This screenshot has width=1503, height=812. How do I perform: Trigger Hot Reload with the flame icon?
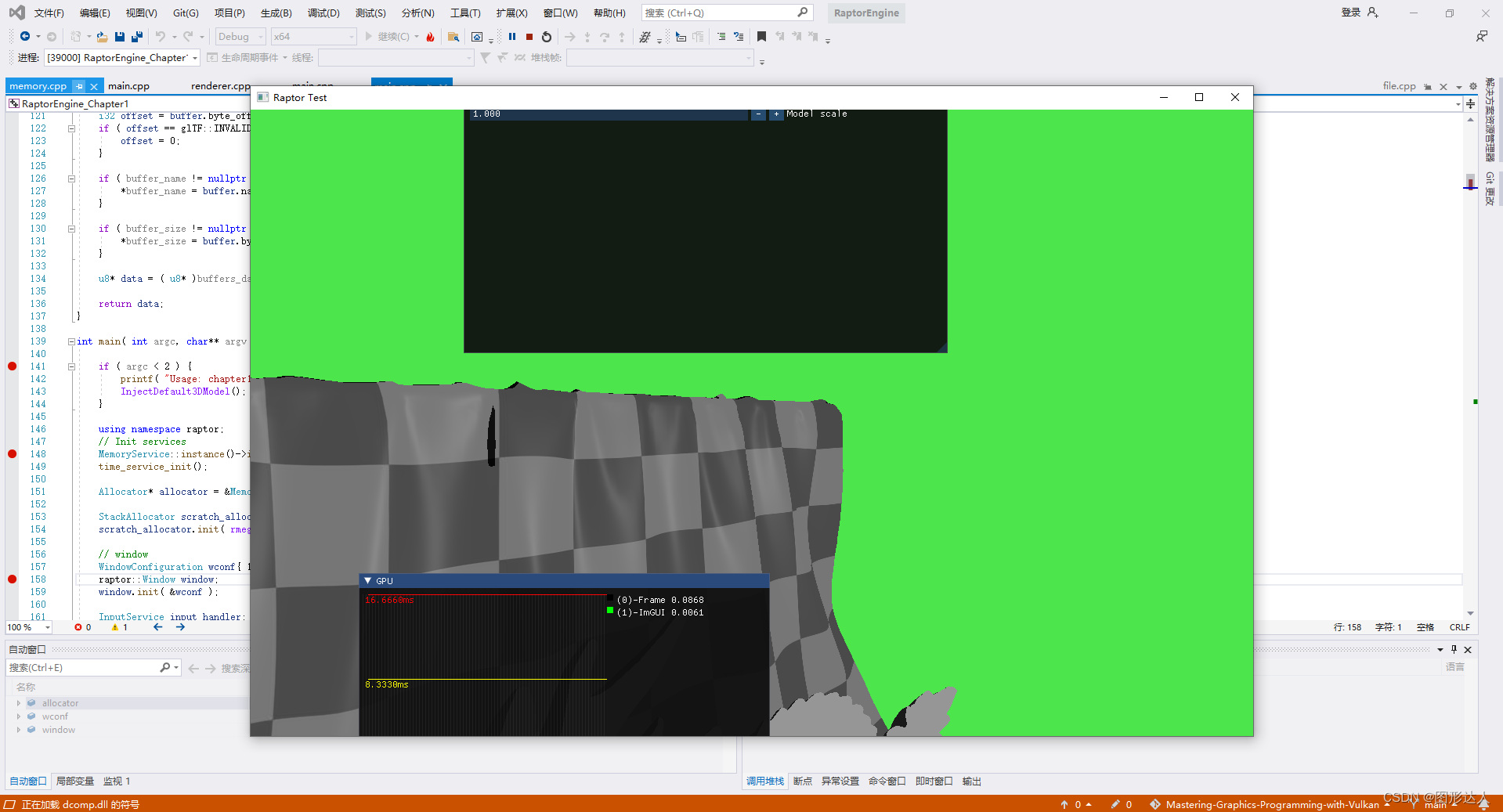(x=430, y=36)
